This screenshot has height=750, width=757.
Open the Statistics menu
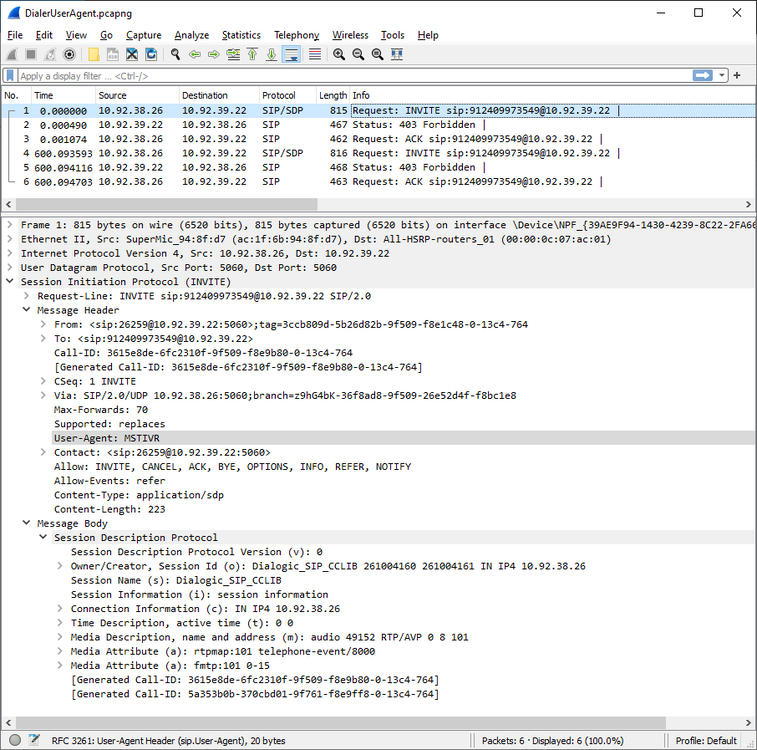240,35
